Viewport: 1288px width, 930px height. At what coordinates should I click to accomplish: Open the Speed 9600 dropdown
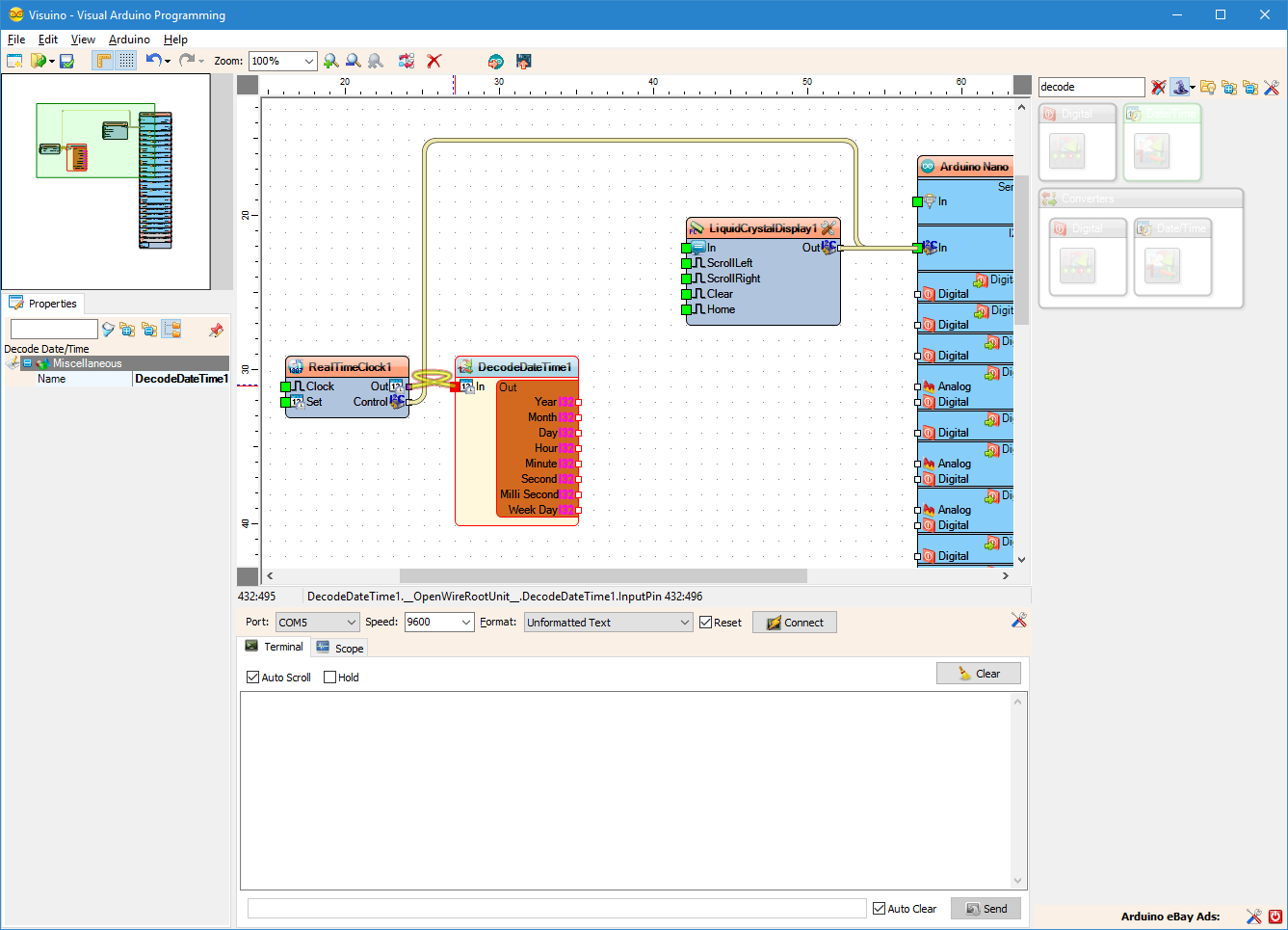point(439,623)
